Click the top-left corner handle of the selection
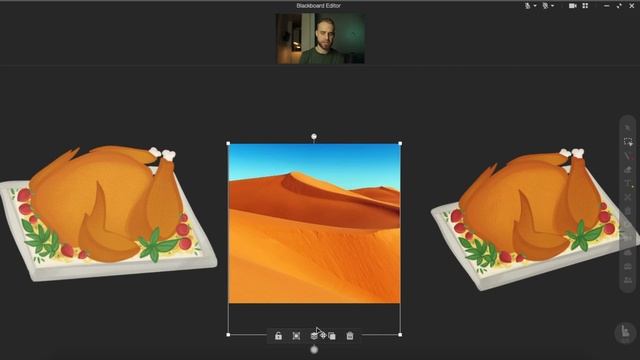This screenshot has height=360, width=640. point(228,143)
